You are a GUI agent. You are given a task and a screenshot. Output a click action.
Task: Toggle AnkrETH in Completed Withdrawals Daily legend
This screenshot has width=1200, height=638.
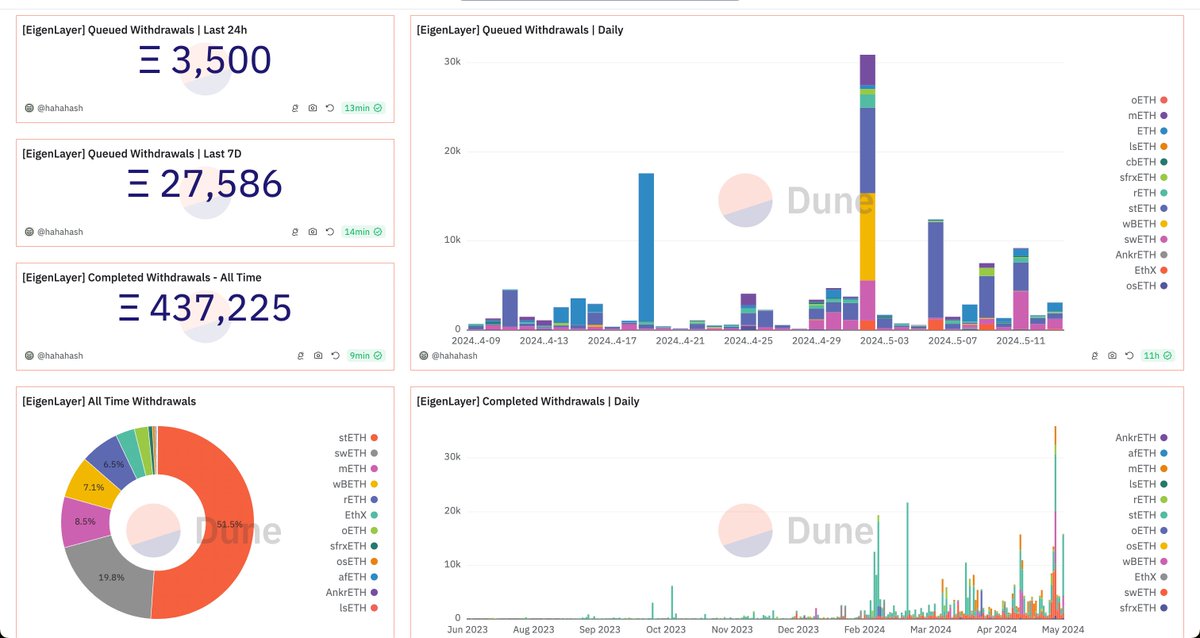coord(1142,438)
